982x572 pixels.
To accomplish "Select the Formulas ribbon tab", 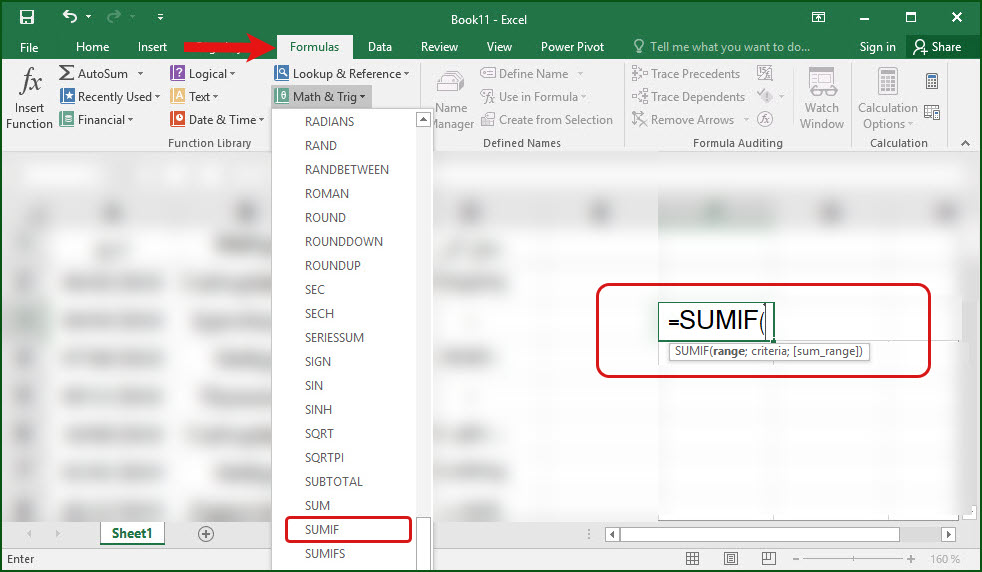I will tap(314, 47).
